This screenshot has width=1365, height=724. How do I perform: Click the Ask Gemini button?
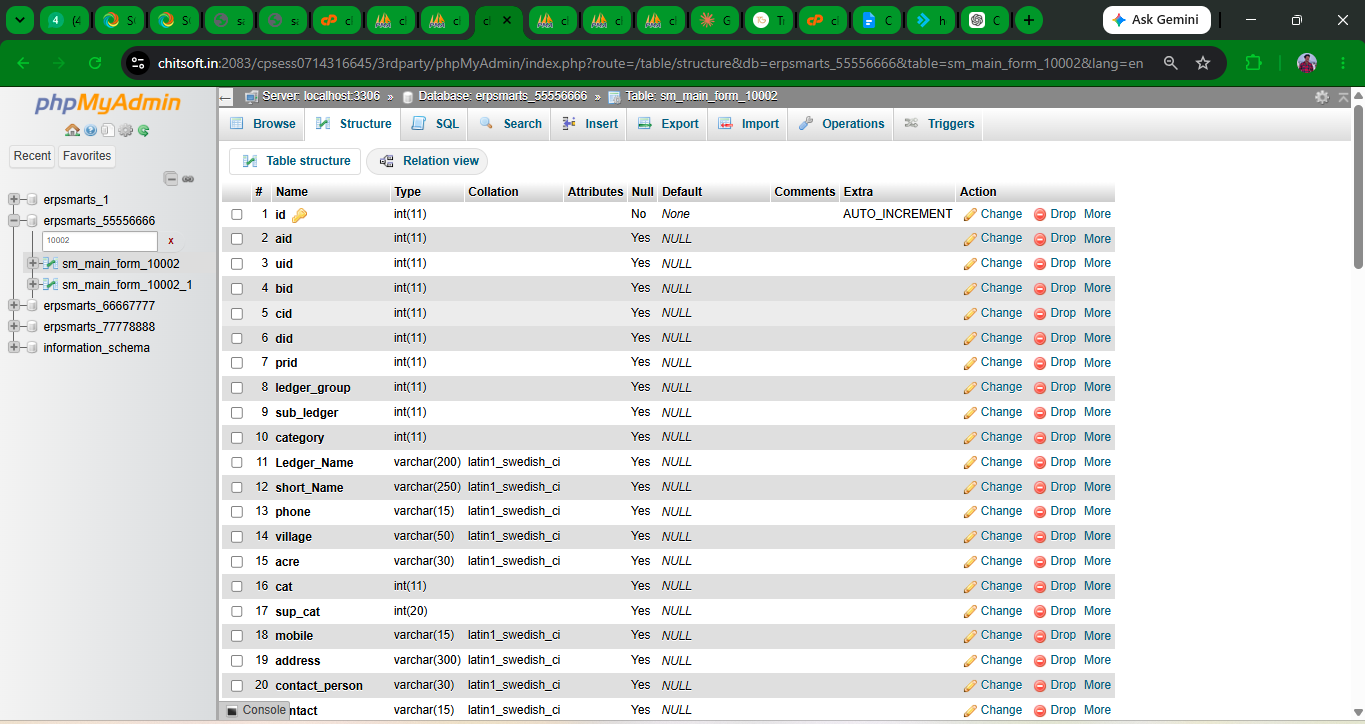click(1157, 20)
